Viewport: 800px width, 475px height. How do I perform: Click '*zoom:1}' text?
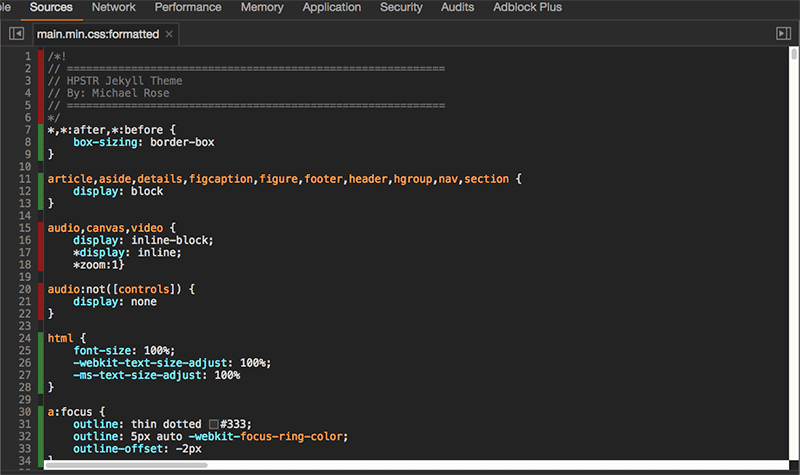tap(98, 265)
